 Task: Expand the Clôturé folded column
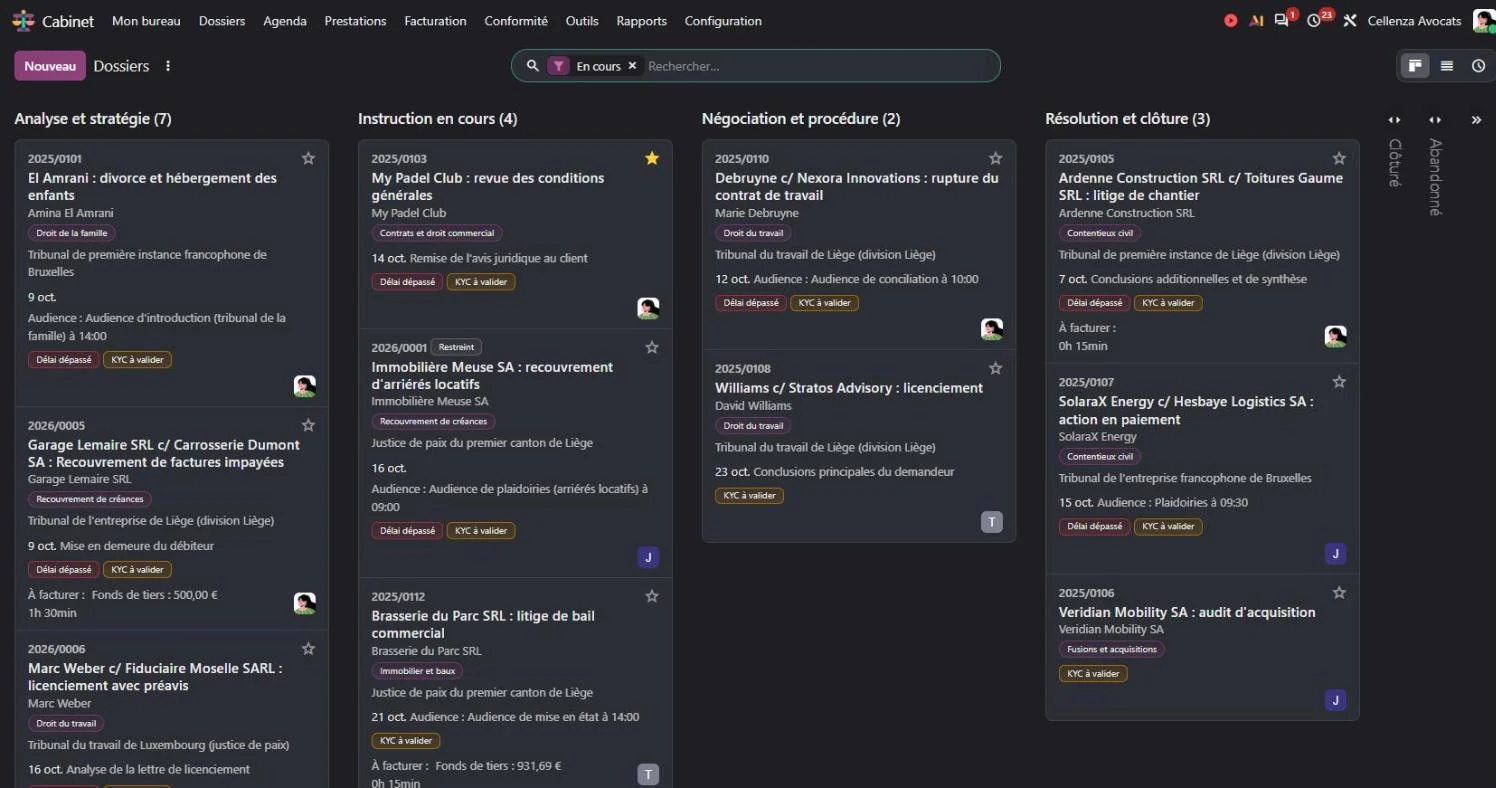tap(1395, 120)
